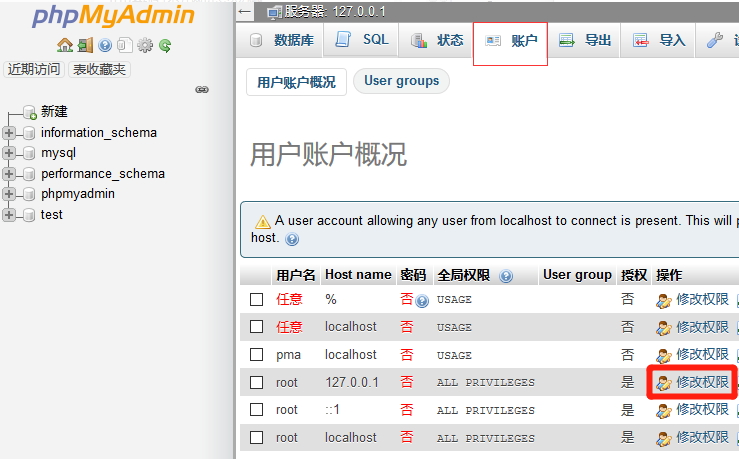Sort by 用户名 column header

[296, 275]
